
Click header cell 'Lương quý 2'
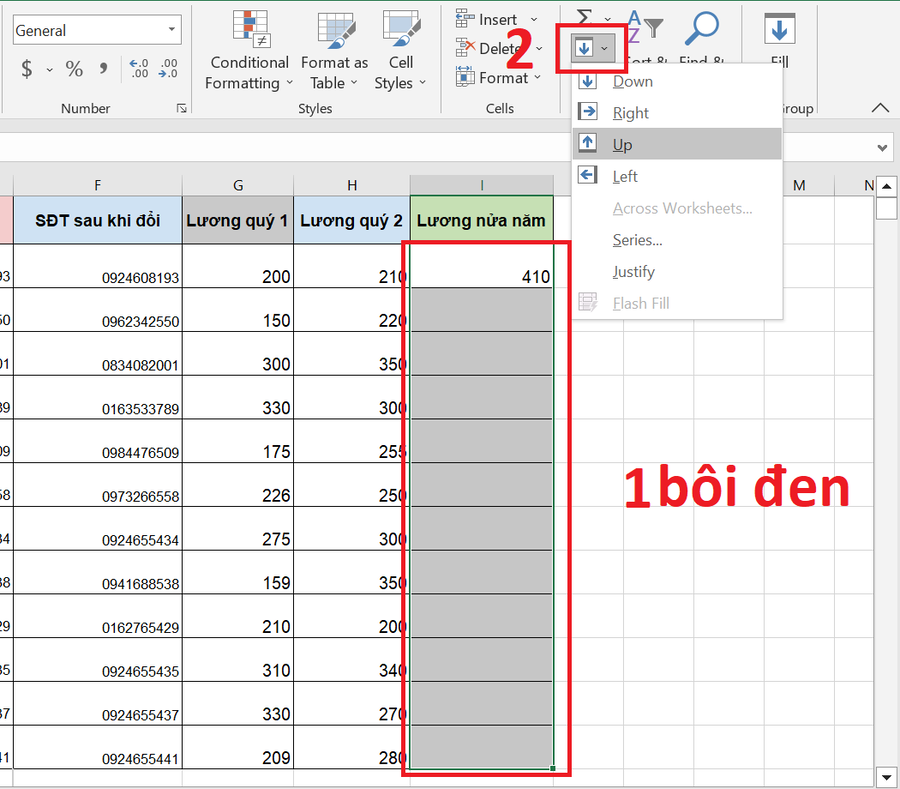coord(352,220)
